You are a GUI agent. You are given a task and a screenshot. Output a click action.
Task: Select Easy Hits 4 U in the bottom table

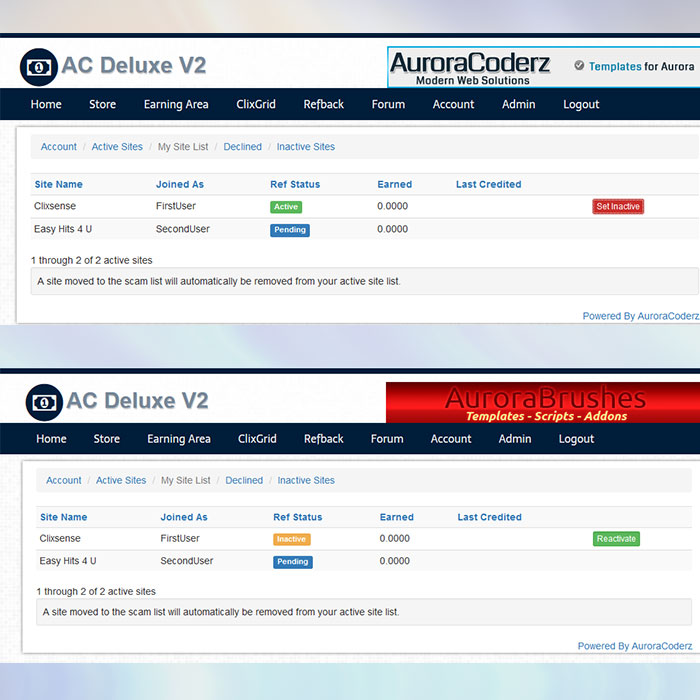pyautogui.click(x=68, y=561)
